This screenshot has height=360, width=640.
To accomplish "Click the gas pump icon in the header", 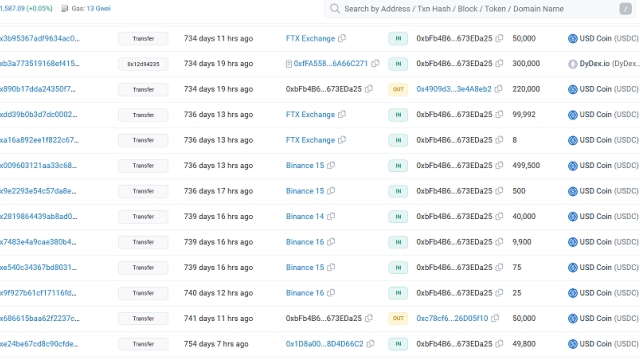I will (64, 9).
